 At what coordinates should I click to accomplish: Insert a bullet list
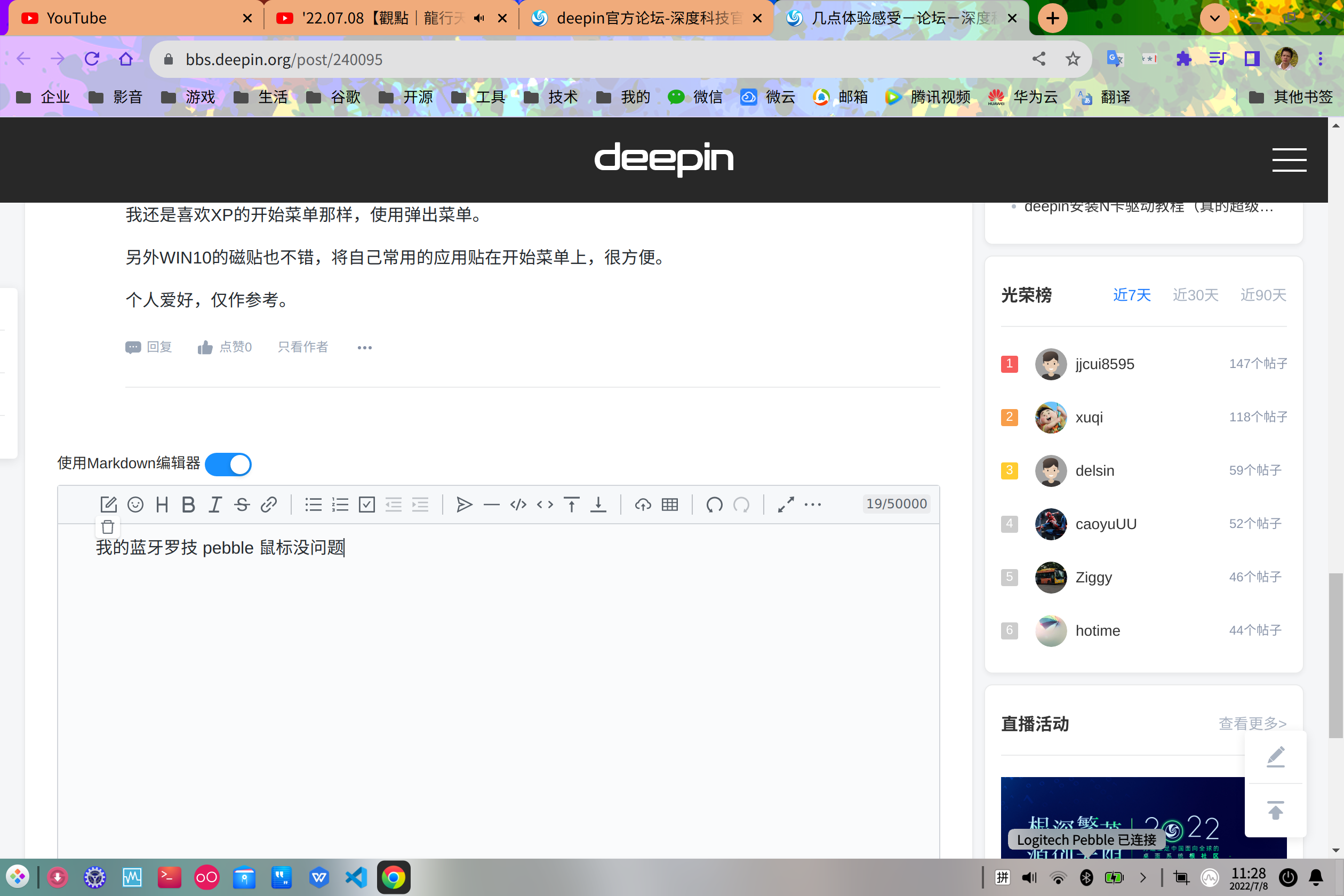313,505
